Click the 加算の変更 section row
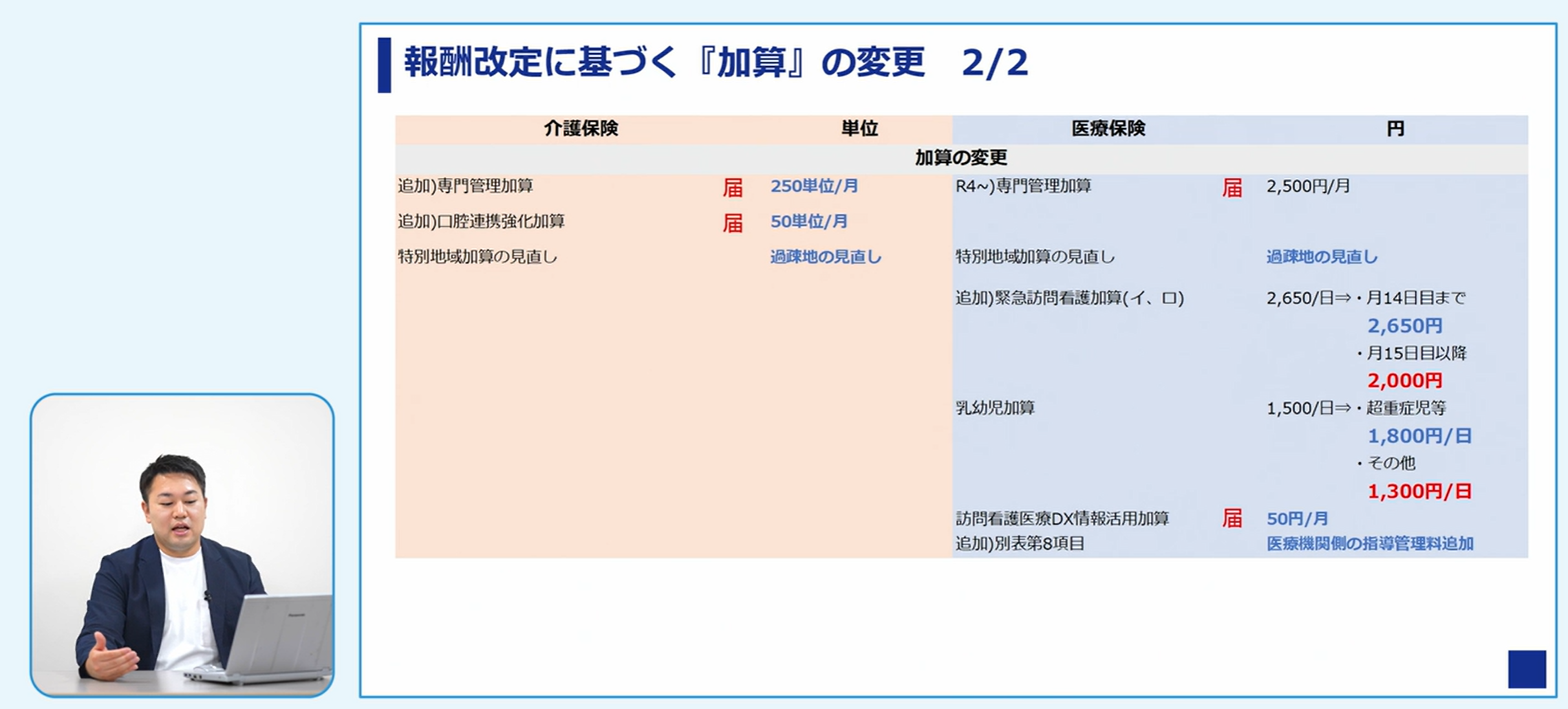This screenshot has height=709, width=1568. [x=961, y=158]
